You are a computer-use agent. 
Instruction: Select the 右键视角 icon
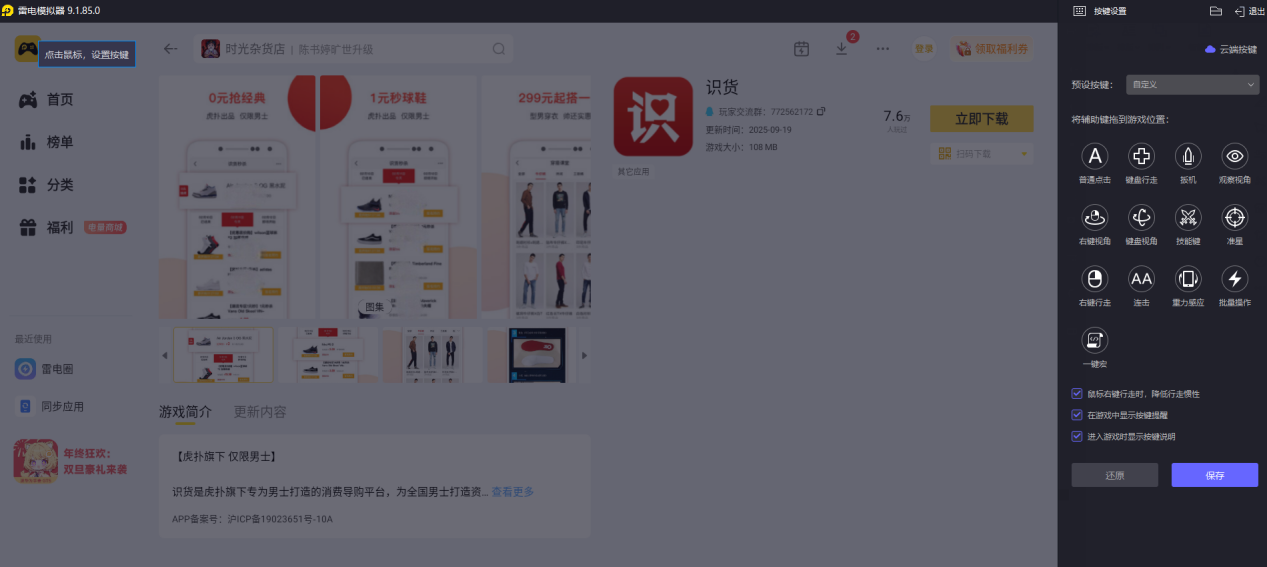point(1095,217)
